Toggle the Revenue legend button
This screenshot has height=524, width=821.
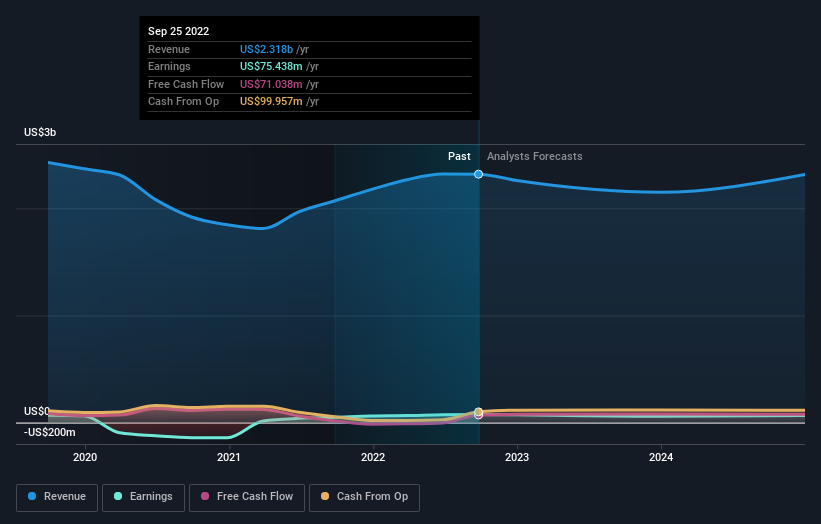coord(57,497)
